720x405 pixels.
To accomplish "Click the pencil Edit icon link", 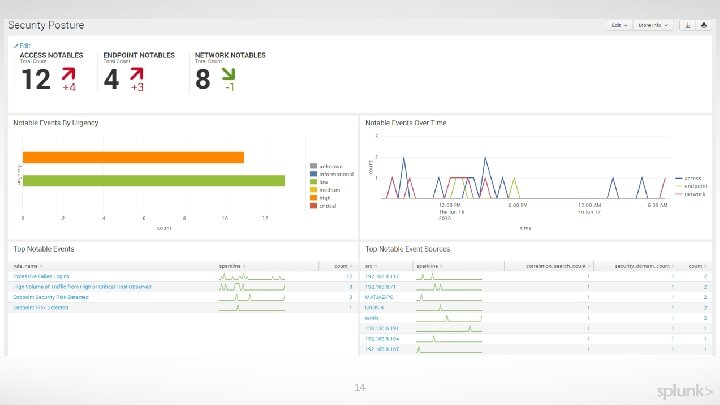I will point(22,45).
